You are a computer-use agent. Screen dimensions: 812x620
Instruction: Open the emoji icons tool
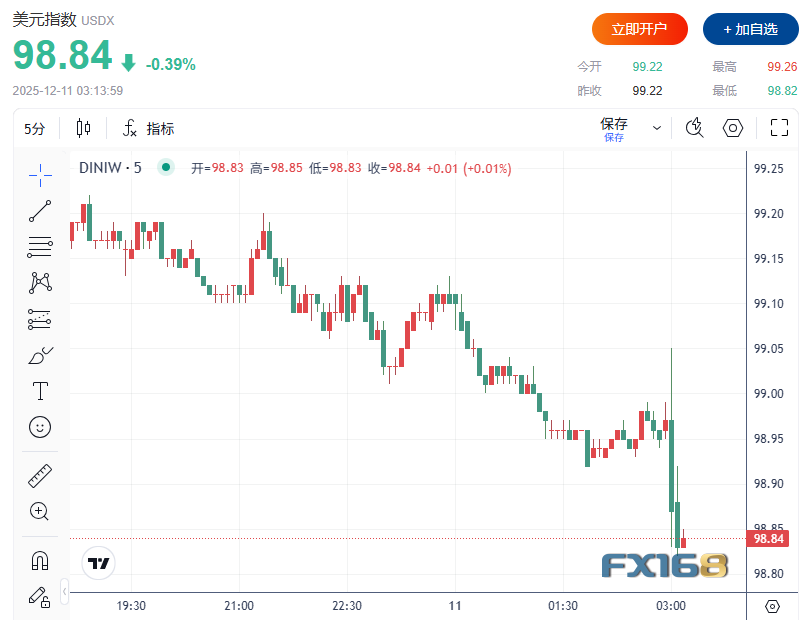(40, 427)
